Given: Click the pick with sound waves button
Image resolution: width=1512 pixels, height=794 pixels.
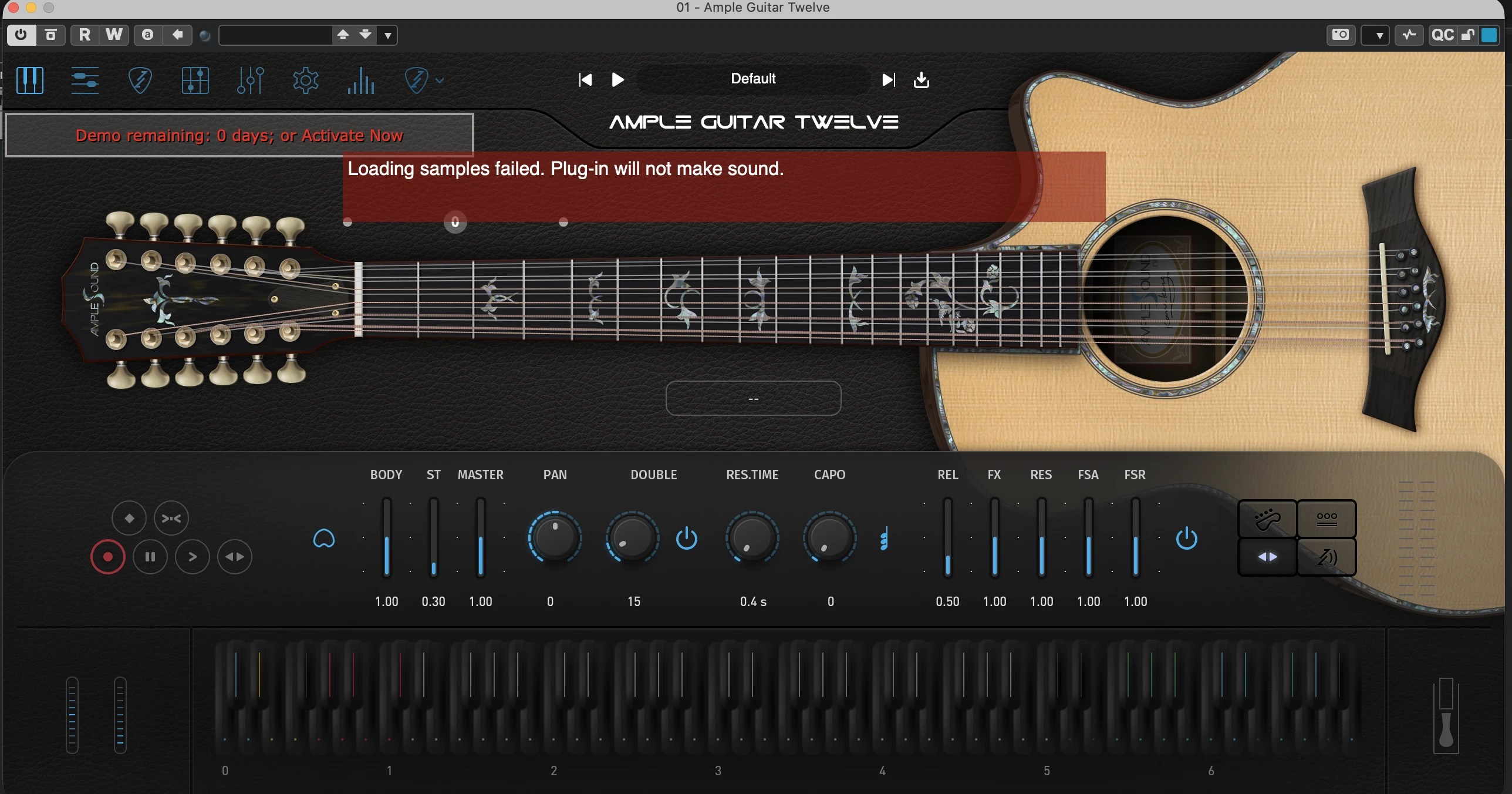Looking at the screenshot, I should point(1327,557).
